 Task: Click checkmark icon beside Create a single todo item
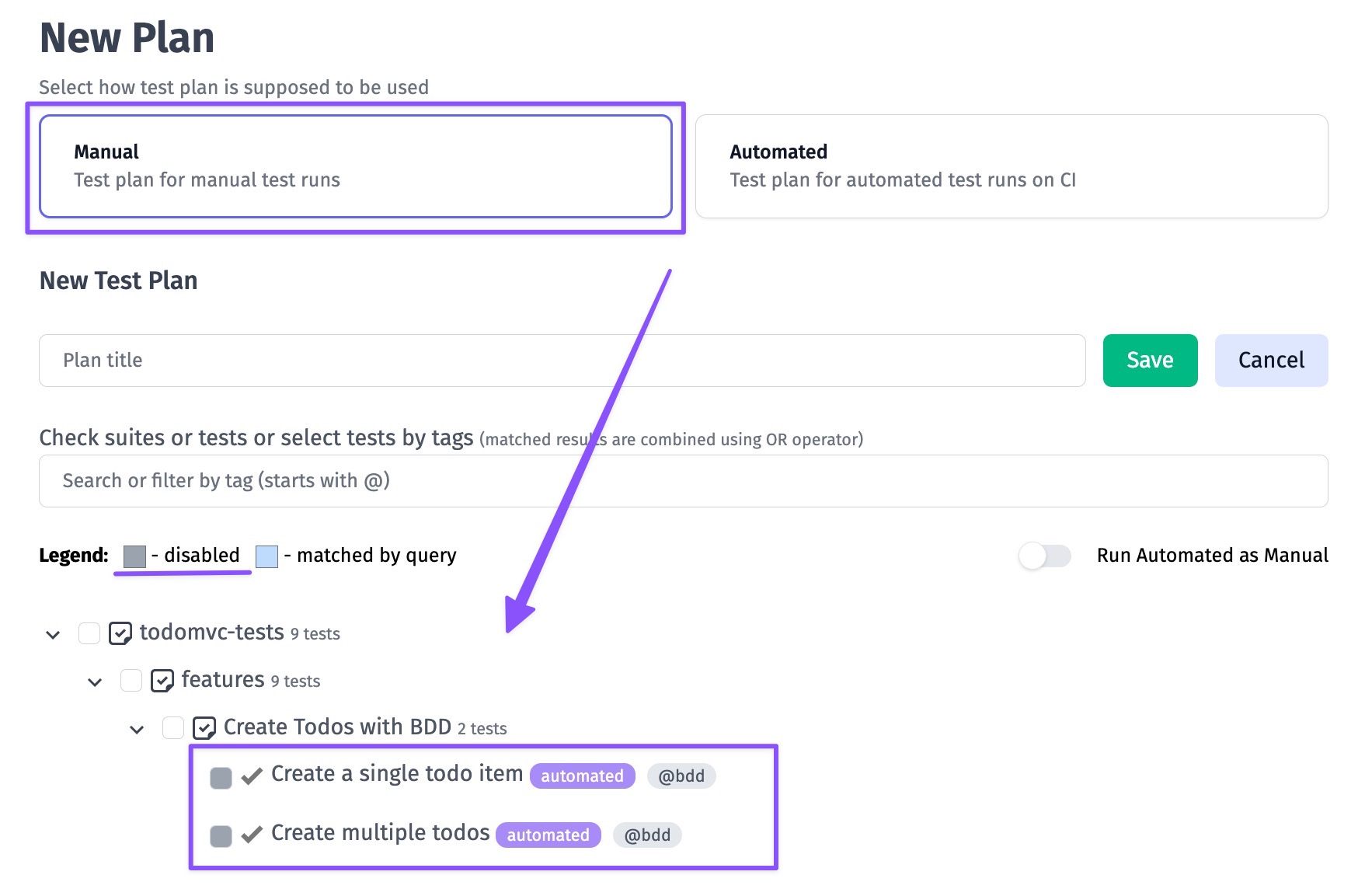point(252,776)
